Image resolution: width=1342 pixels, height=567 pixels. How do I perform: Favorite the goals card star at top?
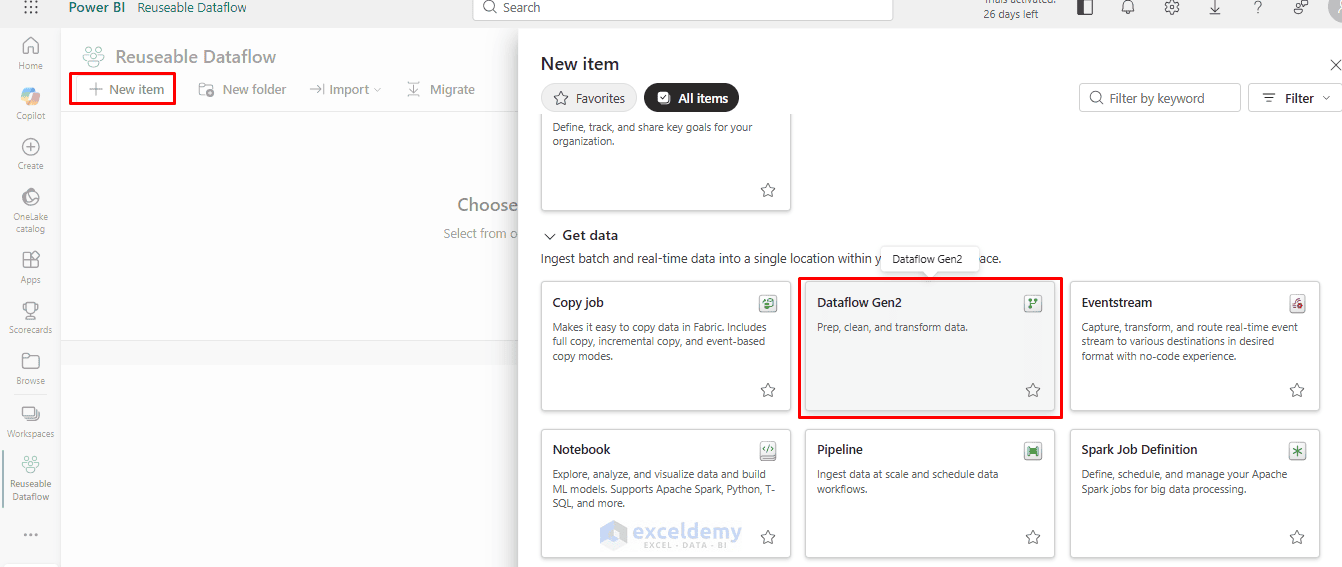point(768,190)
